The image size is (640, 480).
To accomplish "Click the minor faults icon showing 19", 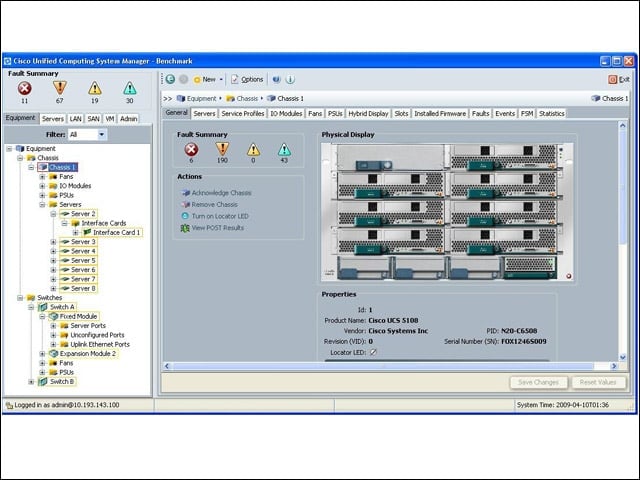I will pyautogui.click(x=95, y=88).
